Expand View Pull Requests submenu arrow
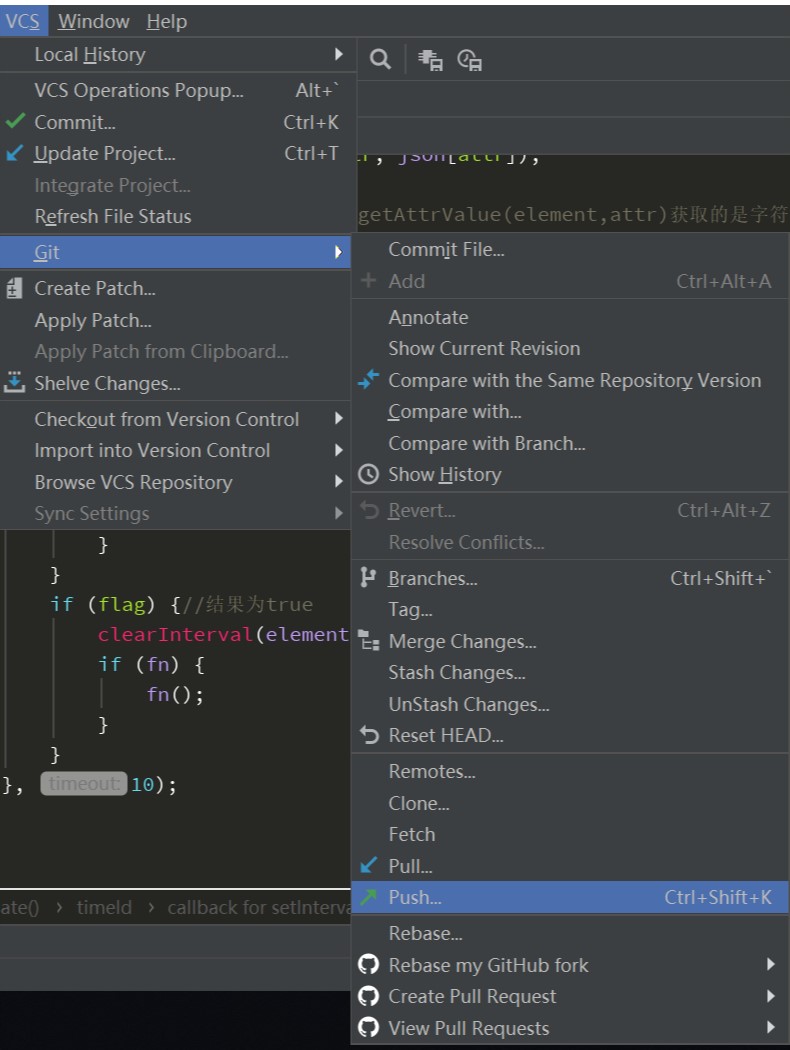The height and width of the screenshot is (1050, 790). [x=771, y=1027]
